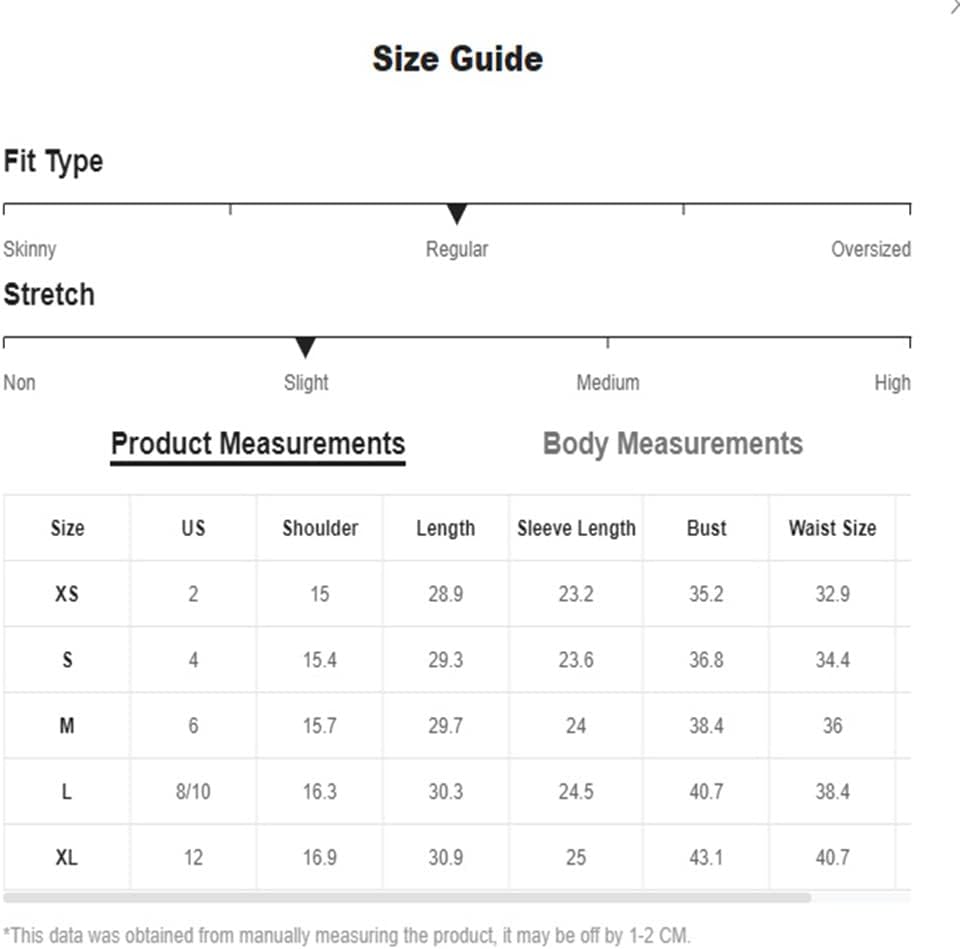Viewport: 960px width, 949px height.
Task: Click the horizontal table scrollbar
Action: click(407, 898)
